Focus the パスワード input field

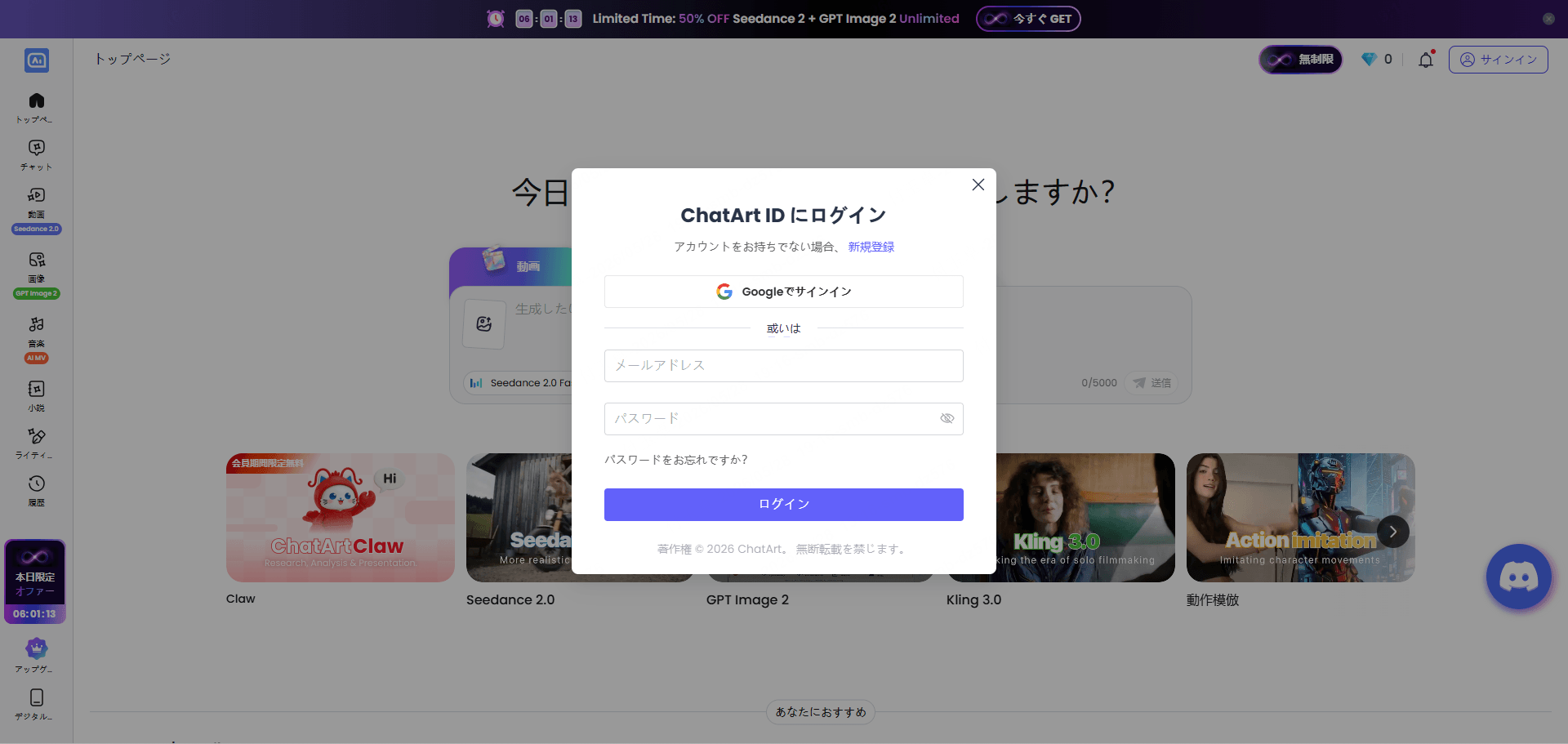784,419
